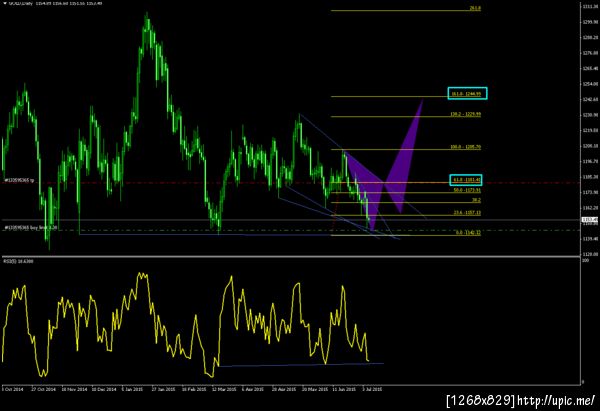Click the 10 Dec 2014 date label

click(104, 389)
